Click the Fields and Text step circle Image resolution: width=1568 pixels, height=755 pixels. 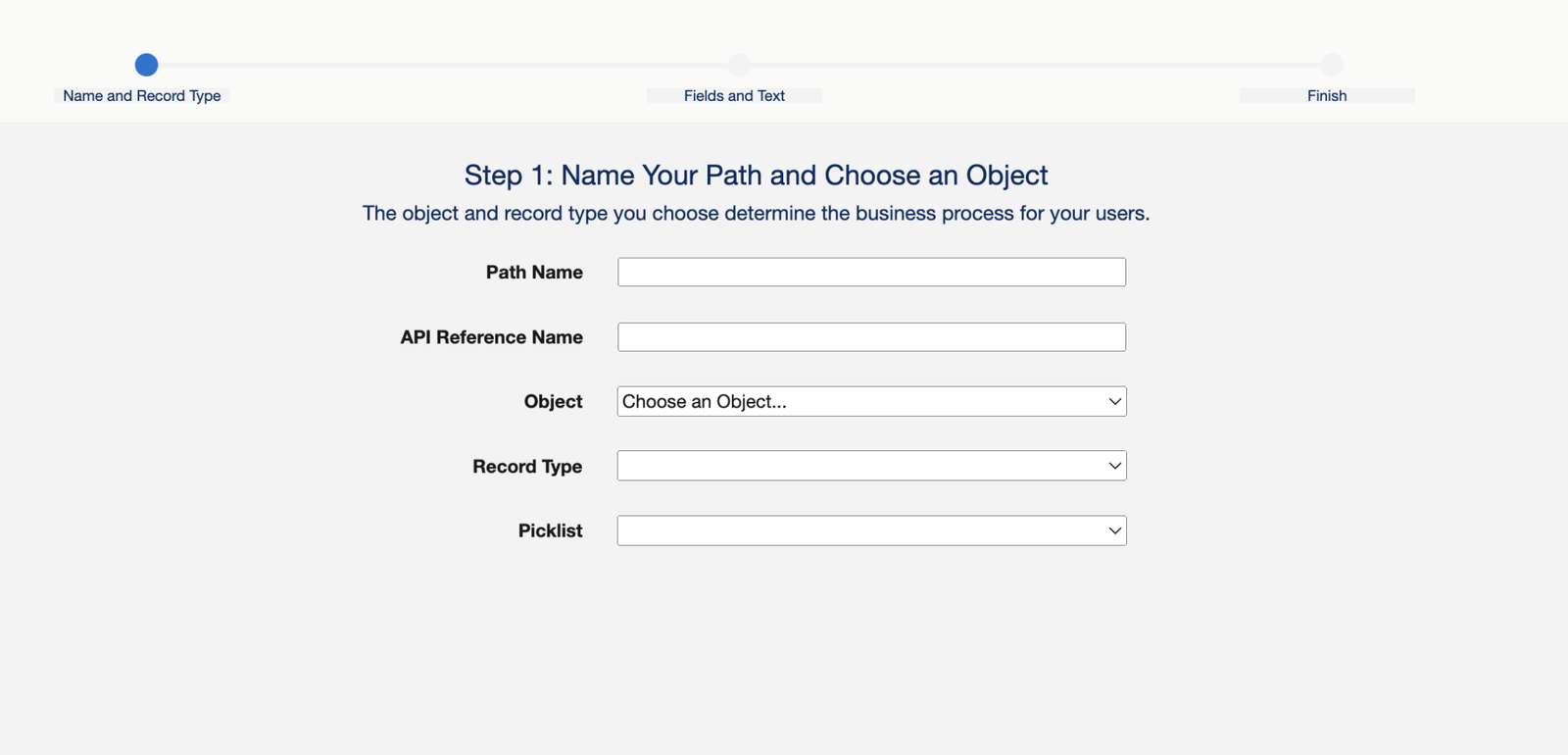739,65
